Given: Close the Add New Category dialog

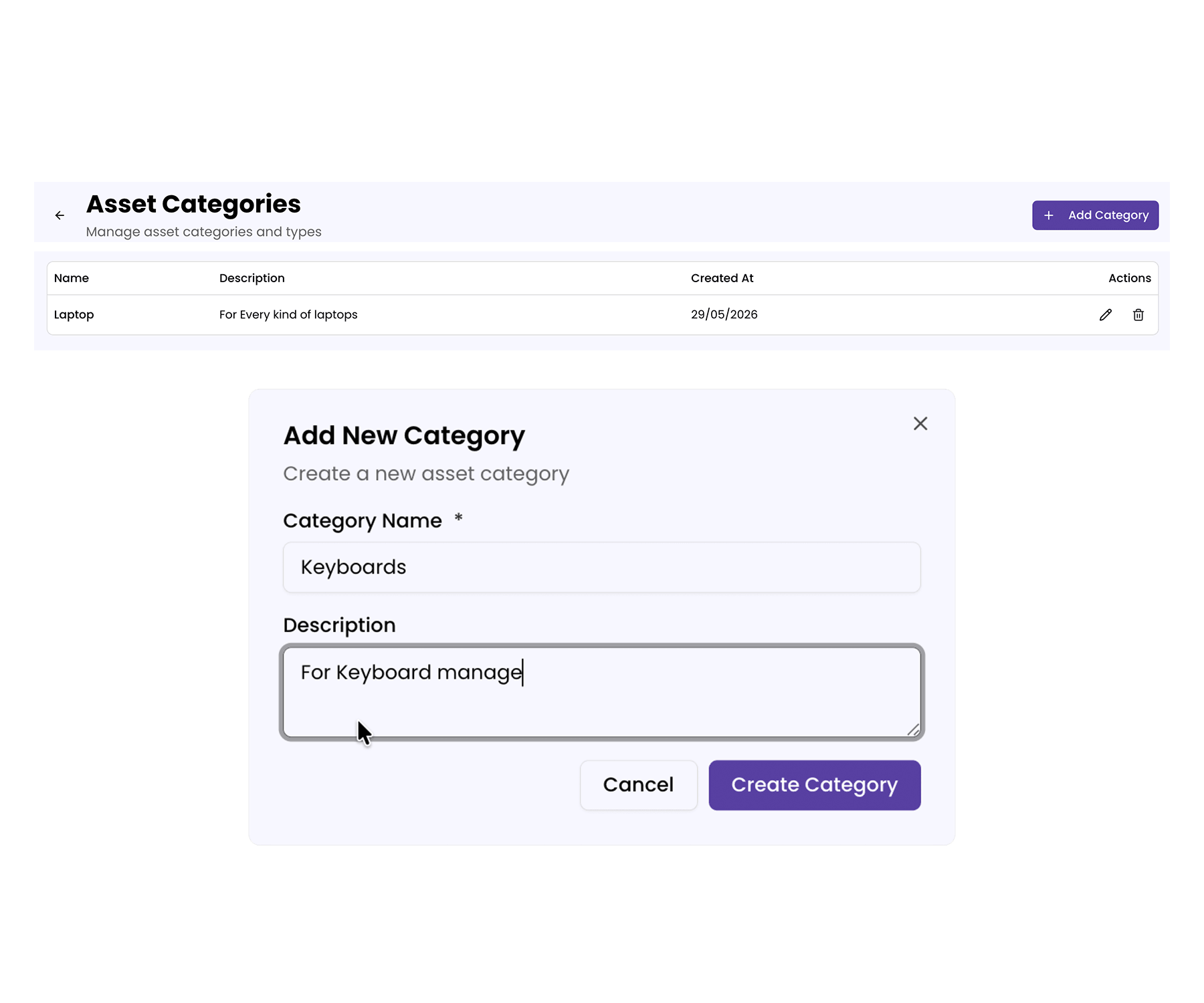Looking at the screenshot, I should coord(920,423).
